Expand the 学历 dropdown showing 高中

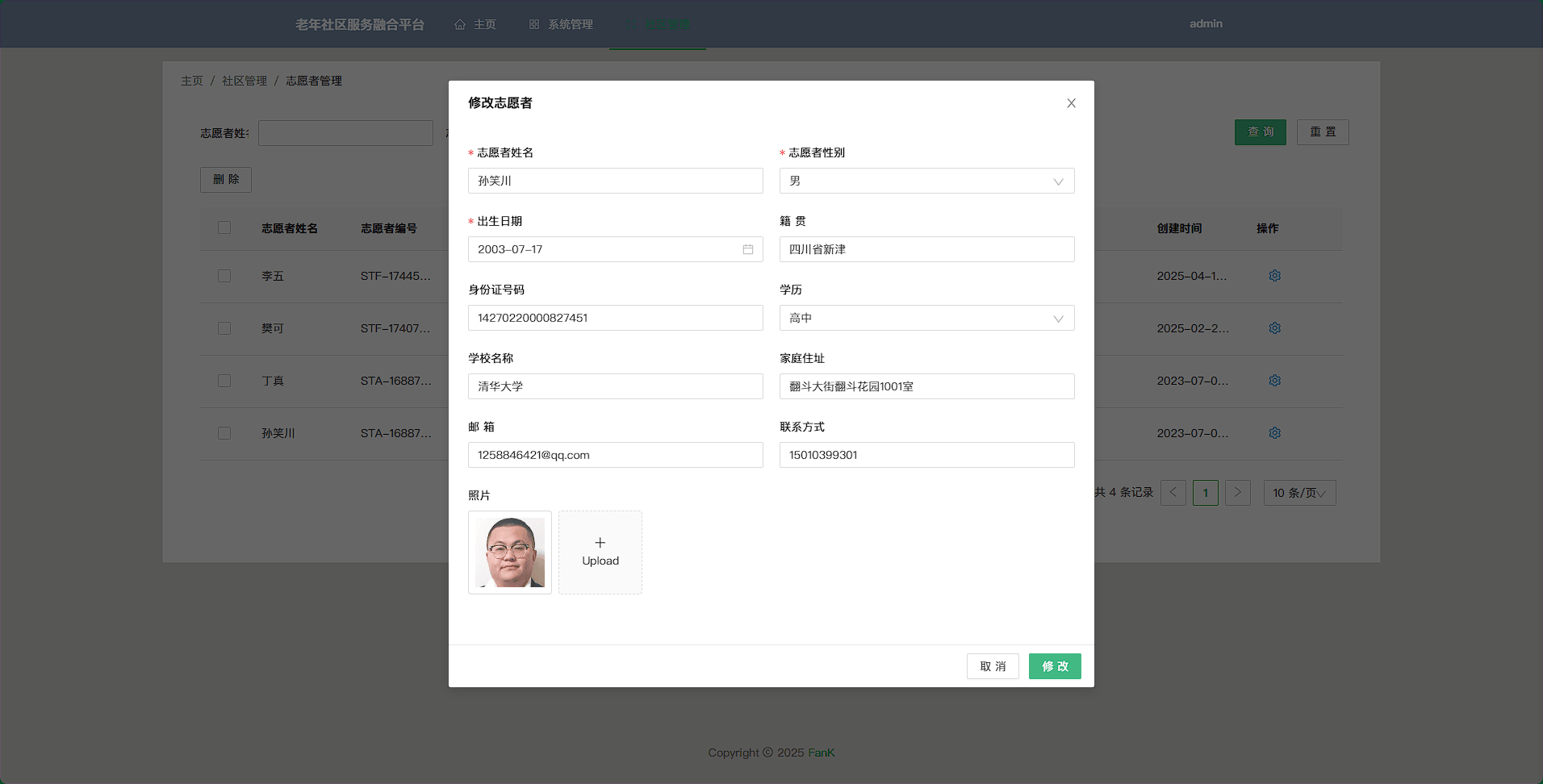point(926,318)
